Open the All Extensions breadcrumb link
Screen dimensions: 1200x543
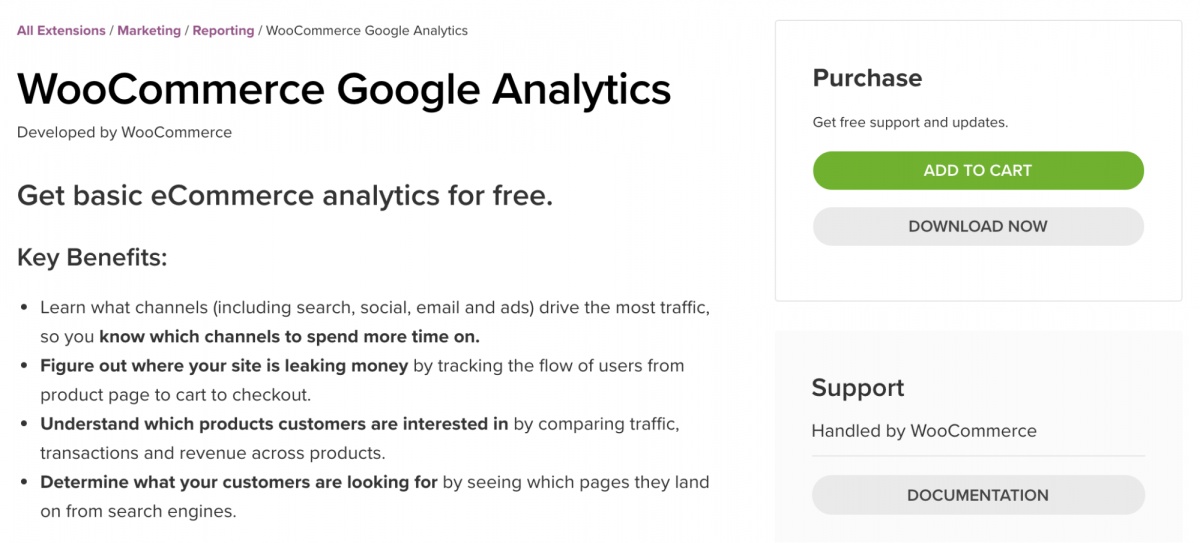tap(61, 31)
